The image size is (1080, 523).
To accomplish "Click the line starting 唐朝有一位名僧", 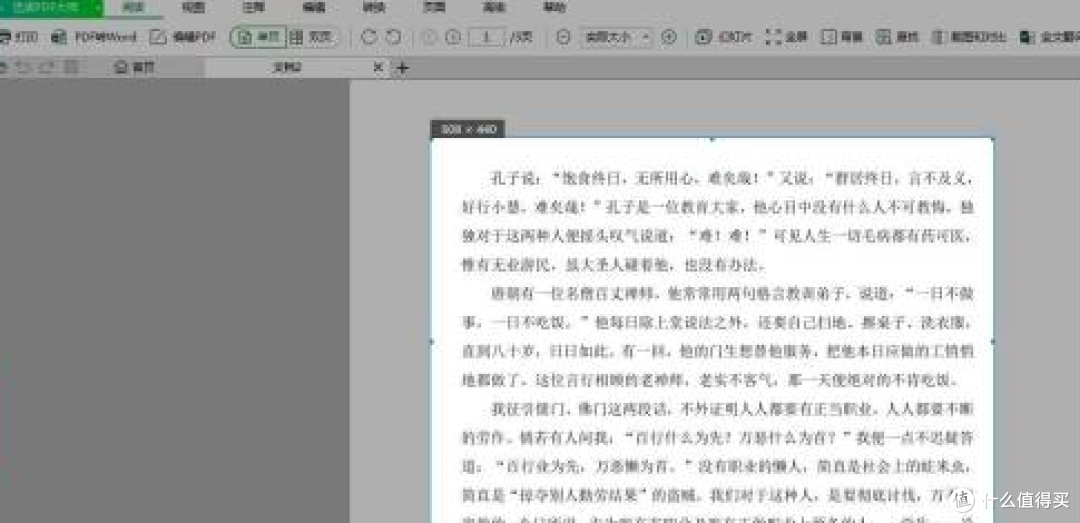I will coord(731,294).
